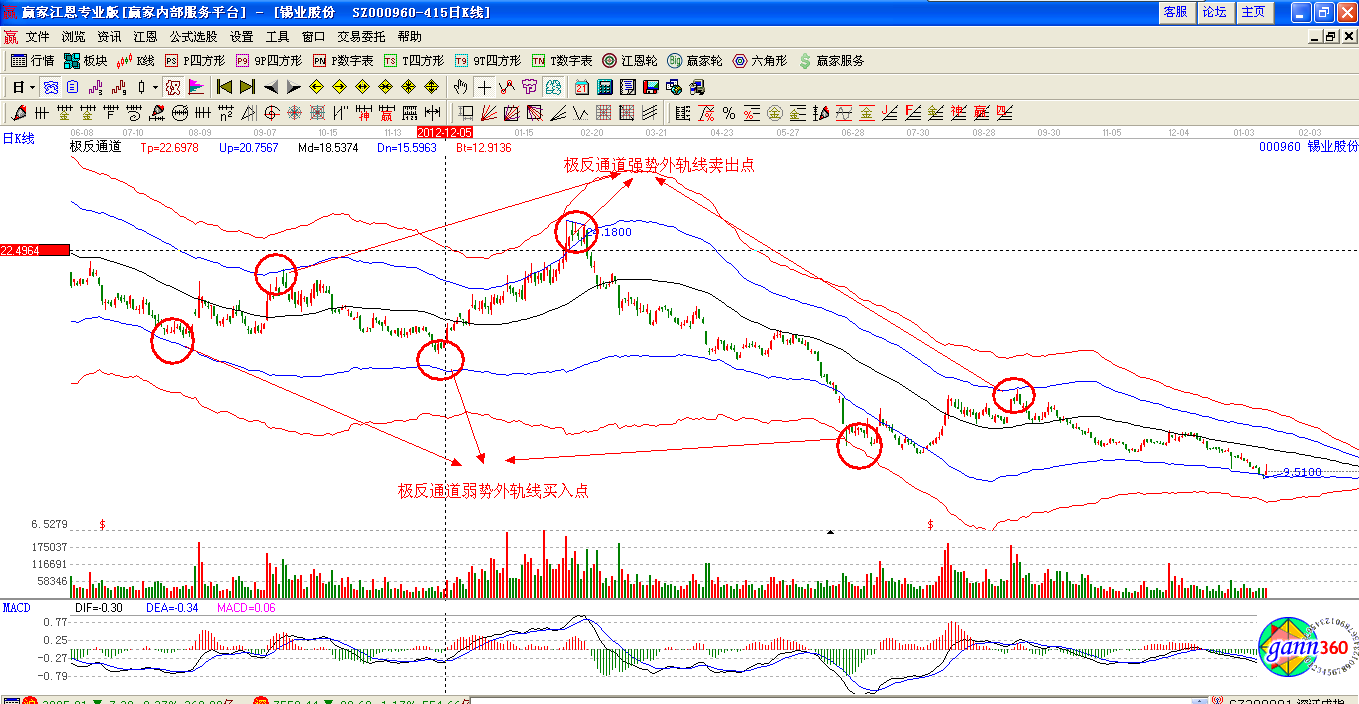Viewport: 1359px width, 704px height.
Task: Click the 2012-12-05 date marker on the timeline
Action: [444, 132]
